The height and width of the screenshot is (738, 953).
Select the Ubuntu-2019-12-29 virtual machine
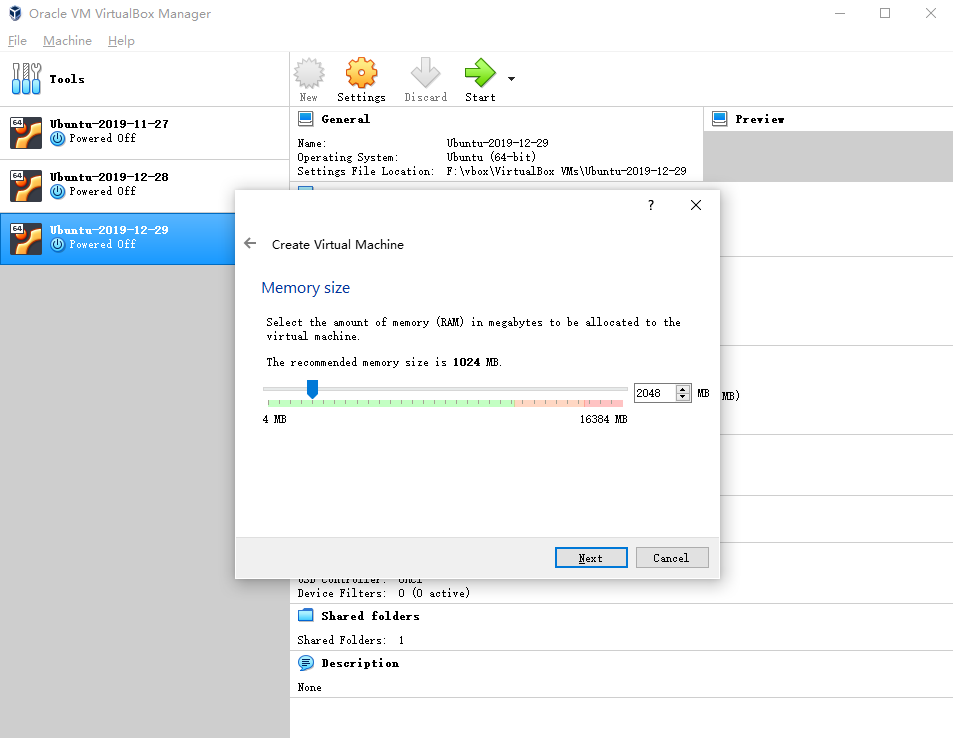pyautogui.click(x=117, y=238)
